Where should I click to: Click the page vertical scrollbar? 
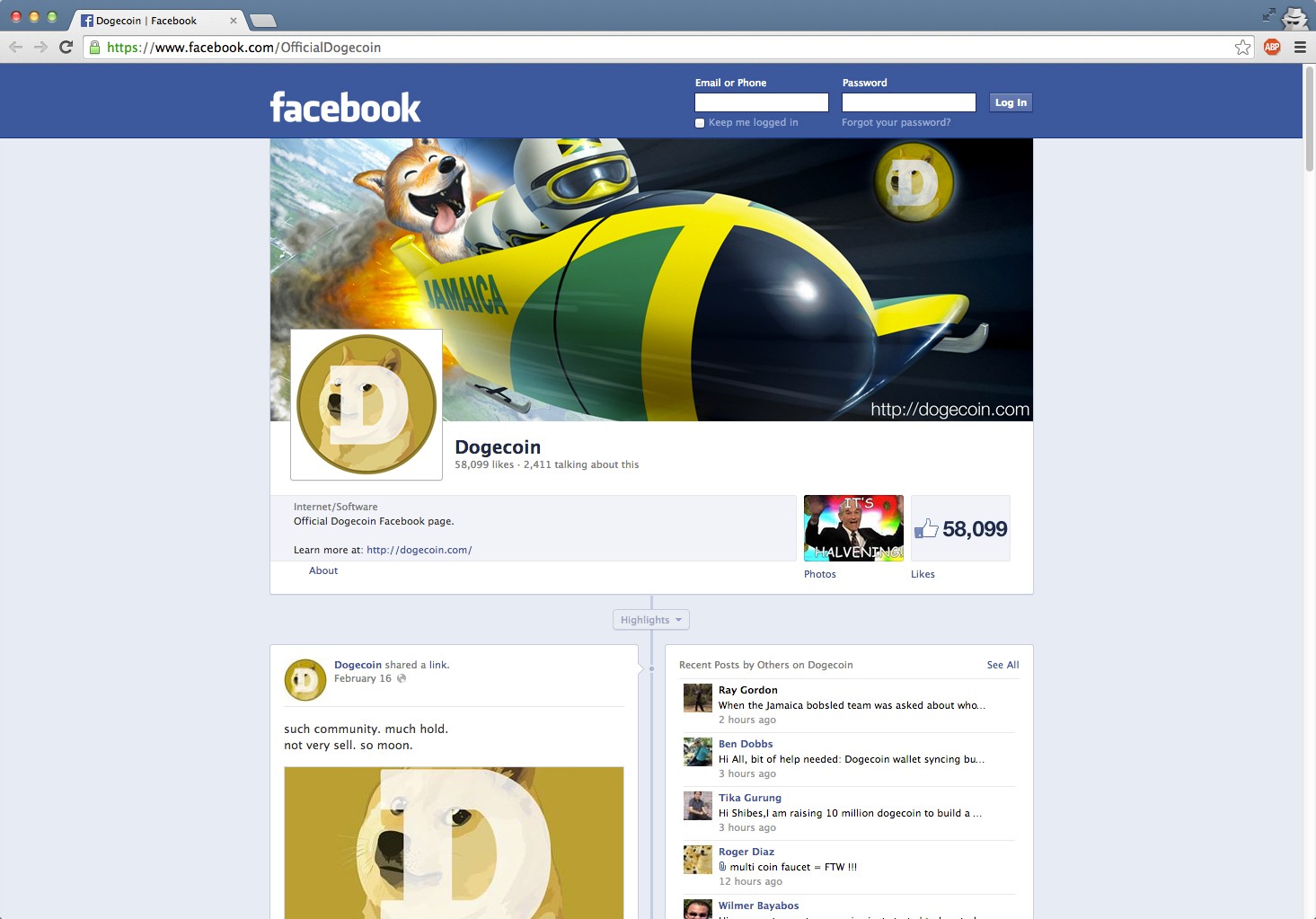point(1309,117)
